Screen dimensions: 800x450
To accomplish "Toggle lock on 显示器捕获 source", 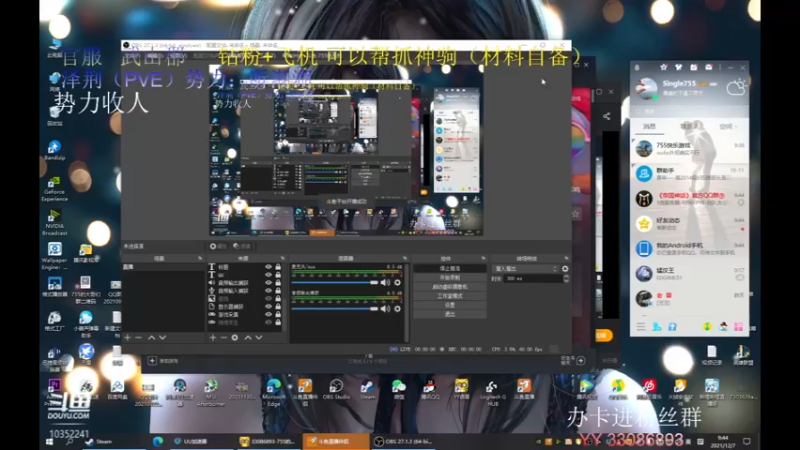I will (278, 307).
